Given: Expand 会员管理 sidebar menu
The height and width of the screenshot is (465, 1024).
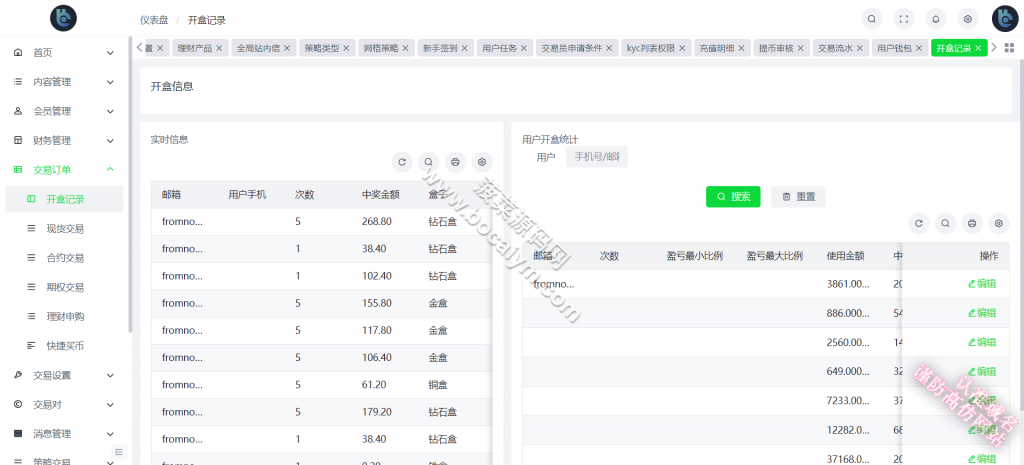Looking at the screenshot, I should click(64, 111).
